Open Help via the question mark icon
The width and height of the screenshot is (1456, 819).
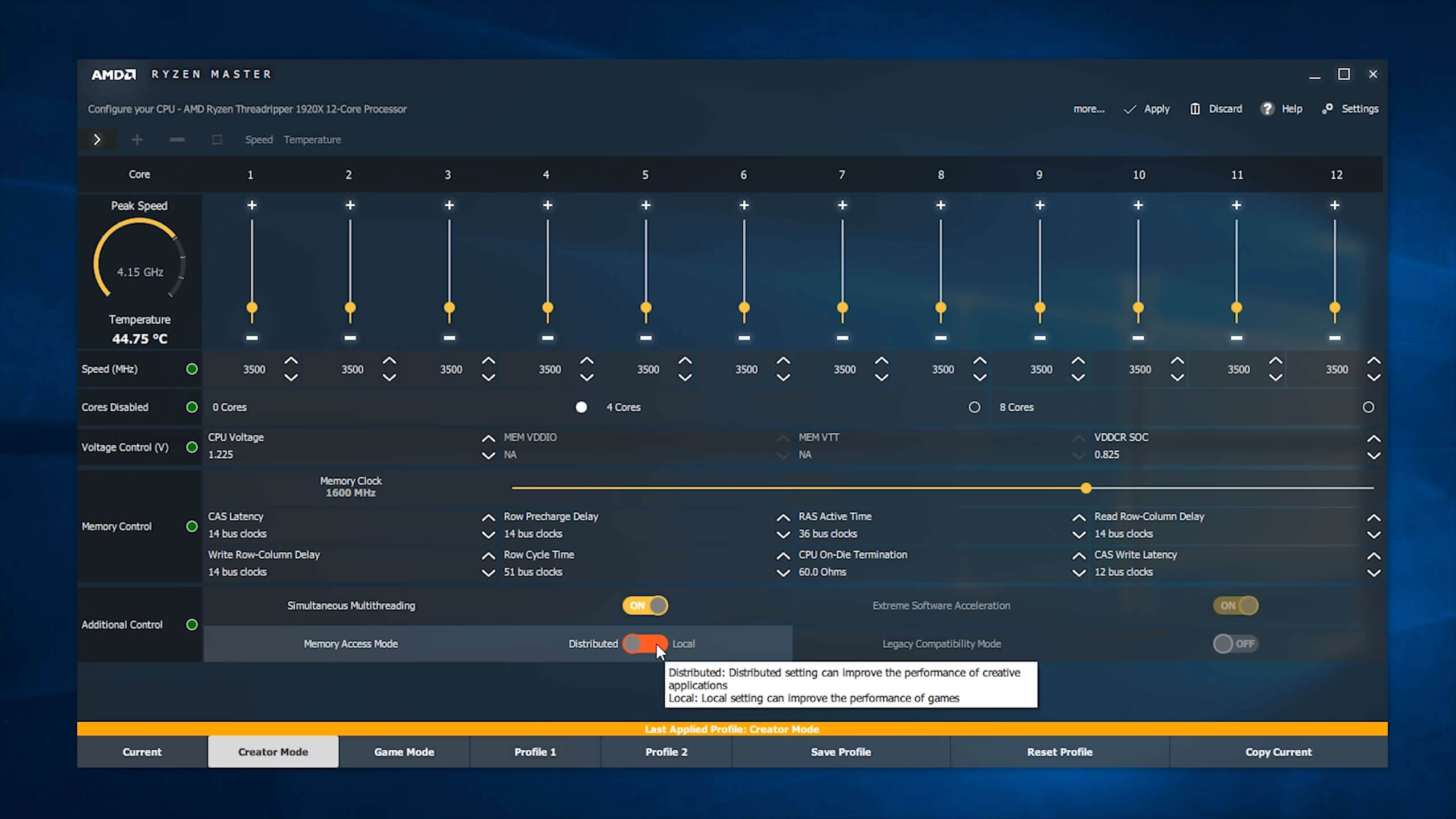point(1267,109)
